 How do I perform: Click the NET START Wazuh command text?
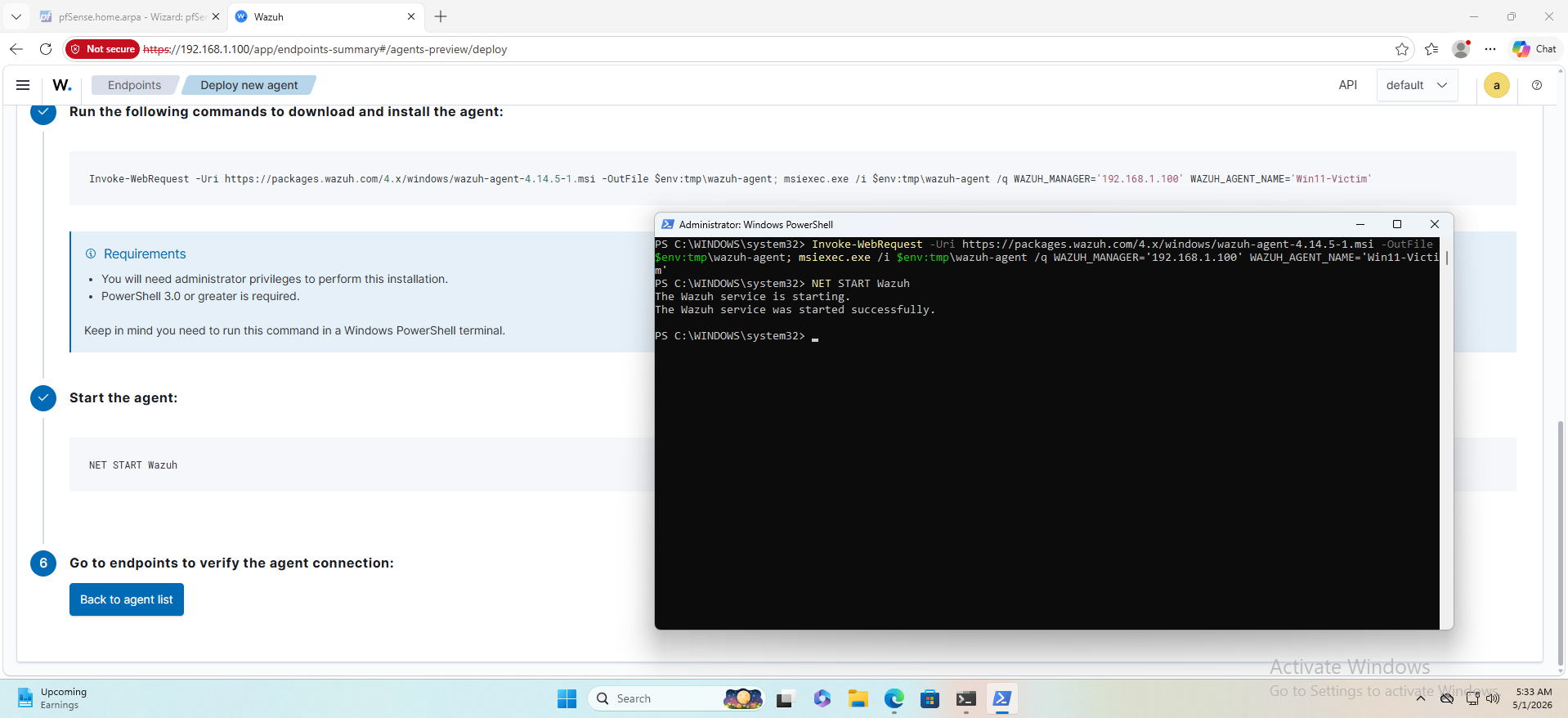tap(133, 465)
